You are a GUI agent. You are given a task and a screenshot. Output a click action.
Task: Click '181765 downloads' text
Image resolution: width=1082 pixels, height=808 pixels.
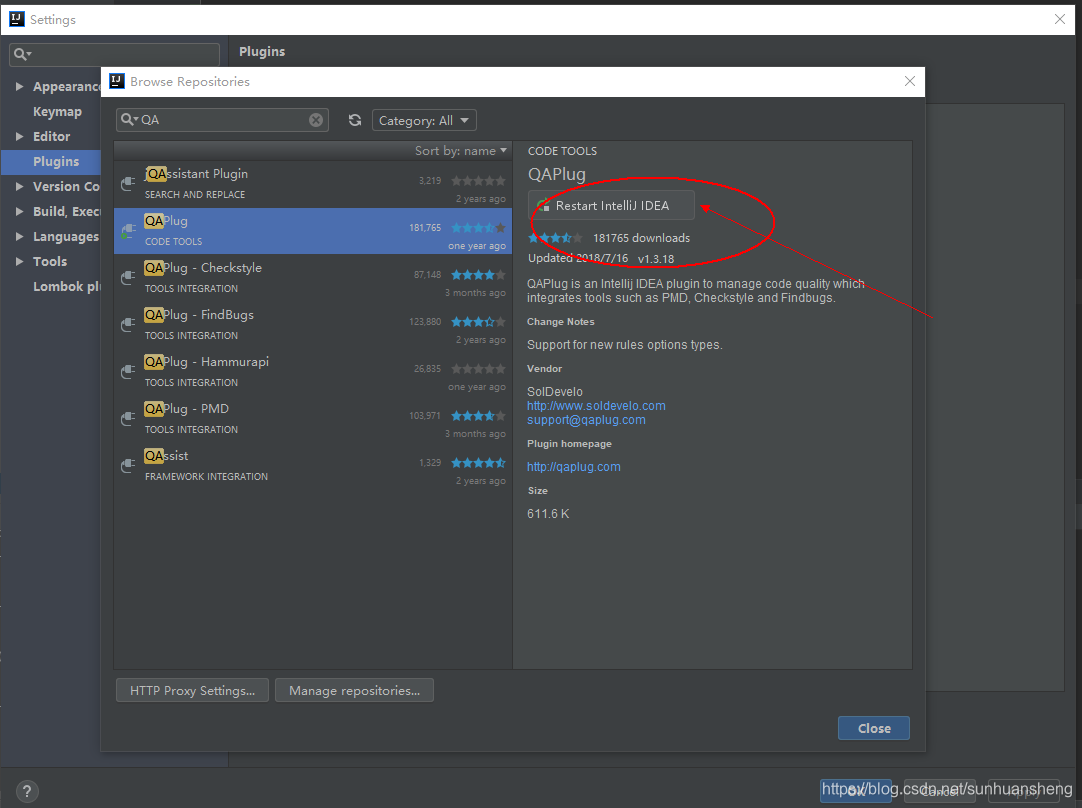coord(641,238)
